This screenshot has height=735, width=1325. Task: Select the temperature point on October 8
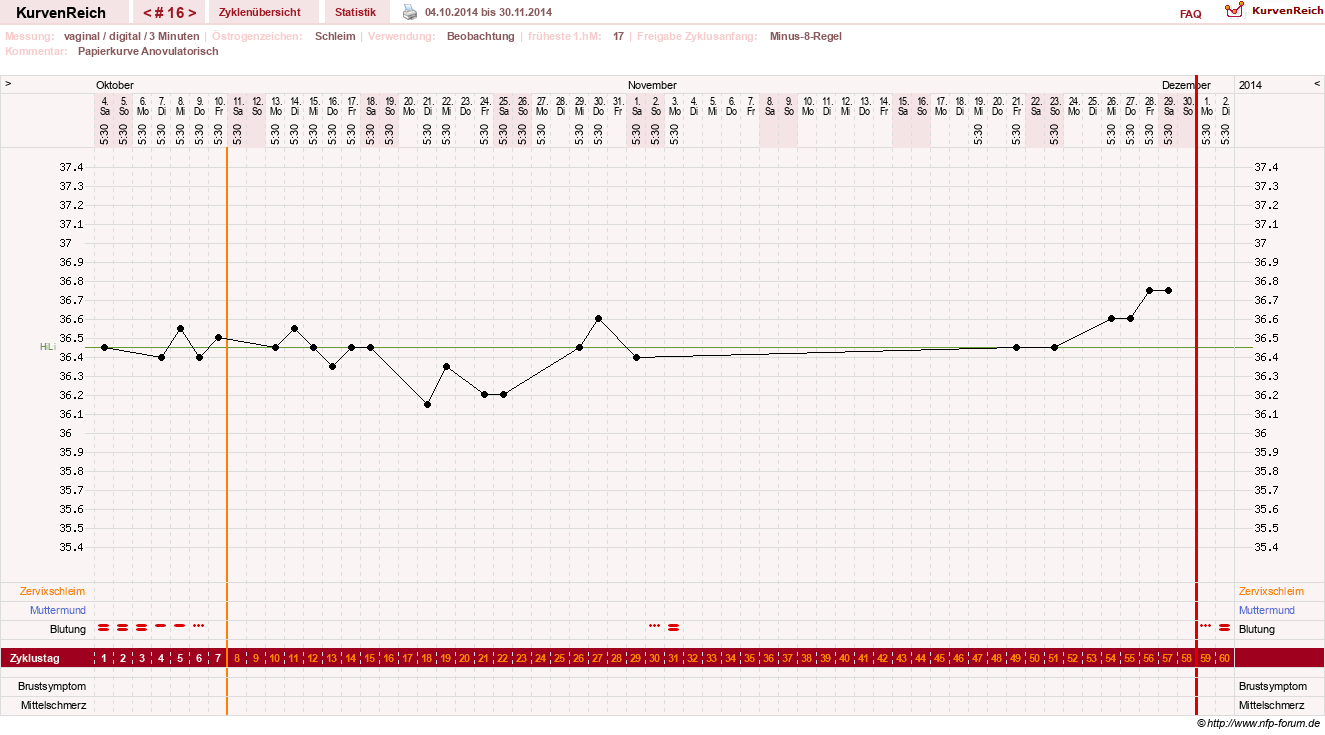coord(180,328)
